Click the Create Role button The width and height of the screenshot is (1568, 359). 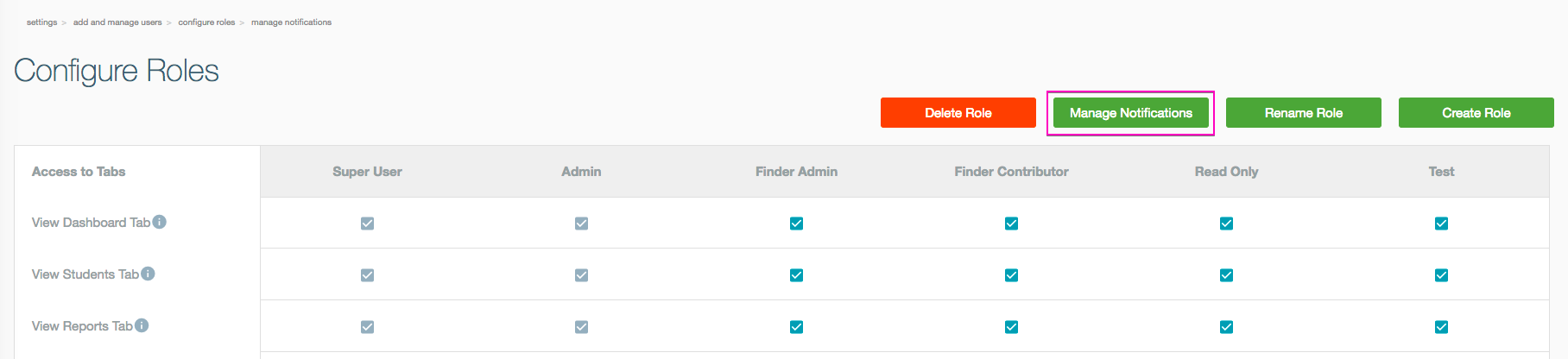coord(1476,113)
